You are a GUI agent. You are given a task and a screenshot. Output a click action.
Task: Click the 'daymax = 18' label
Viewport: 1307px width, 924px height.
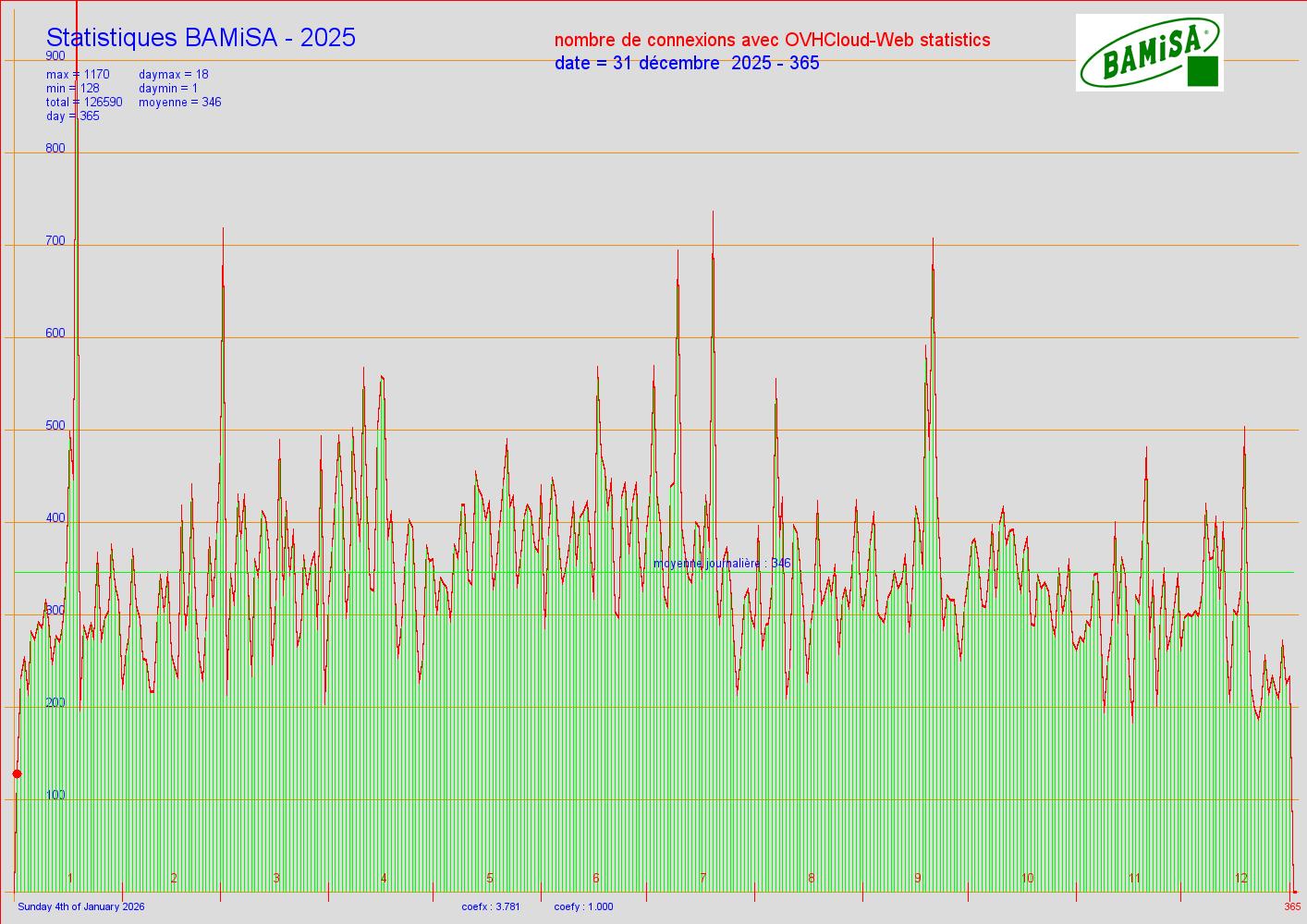pyautogui.click(x=174, y=75)
